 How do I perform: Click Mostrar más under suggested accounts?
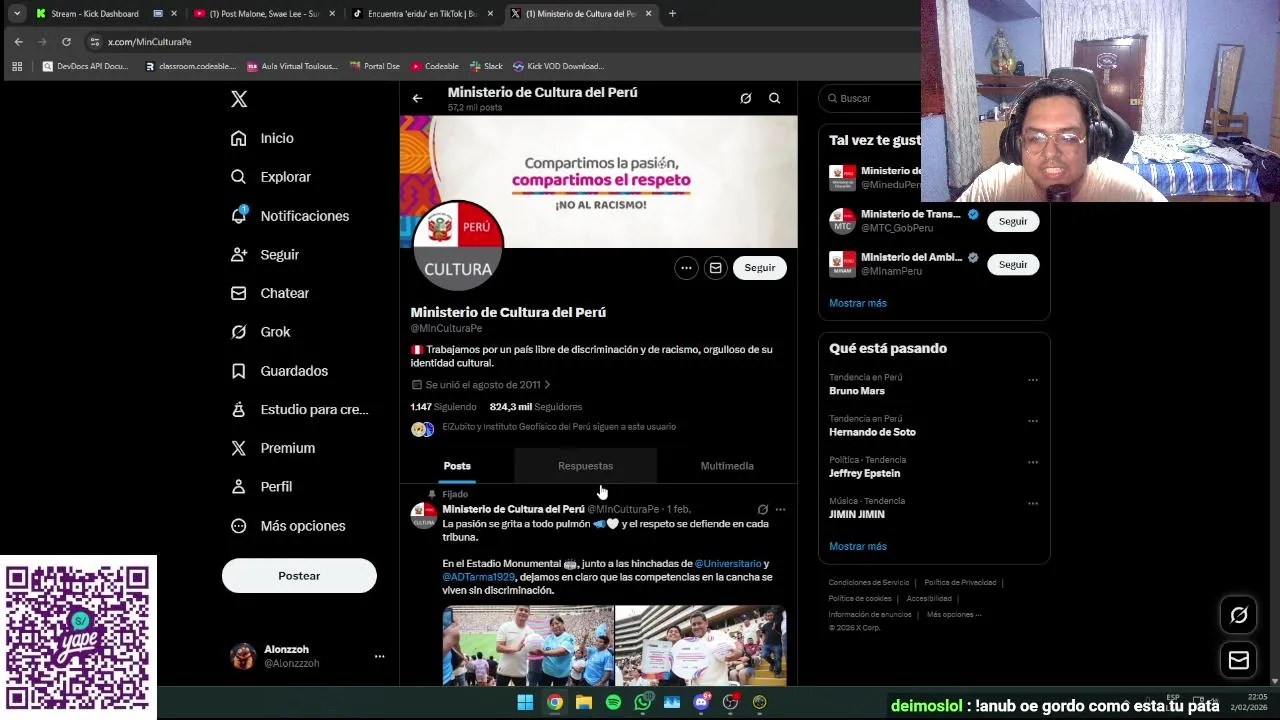[x=858, y=303]
